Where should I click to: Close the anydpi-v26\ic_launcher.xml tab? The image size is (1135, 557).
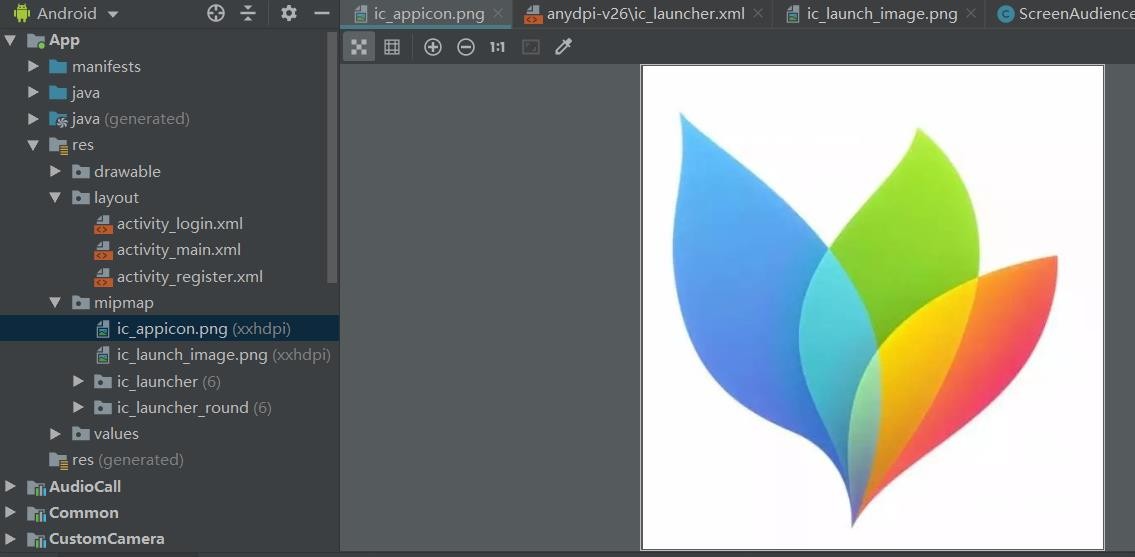pyautogui.click(x=757, y=14)
